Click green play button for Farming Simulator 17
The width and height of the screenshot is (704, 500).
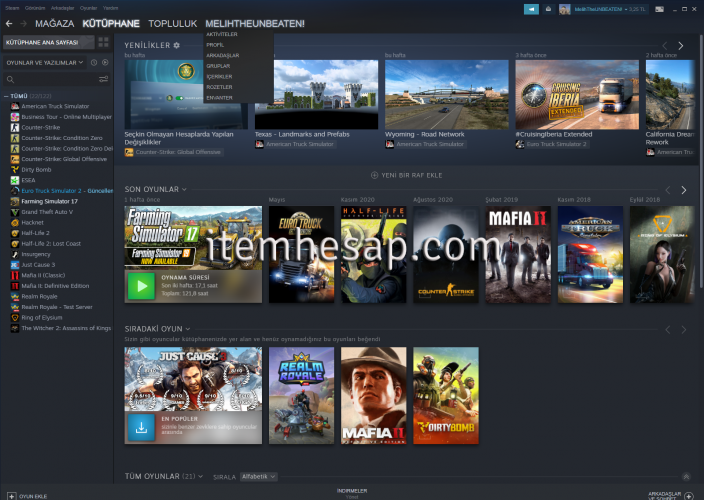(x=139, y=288)
